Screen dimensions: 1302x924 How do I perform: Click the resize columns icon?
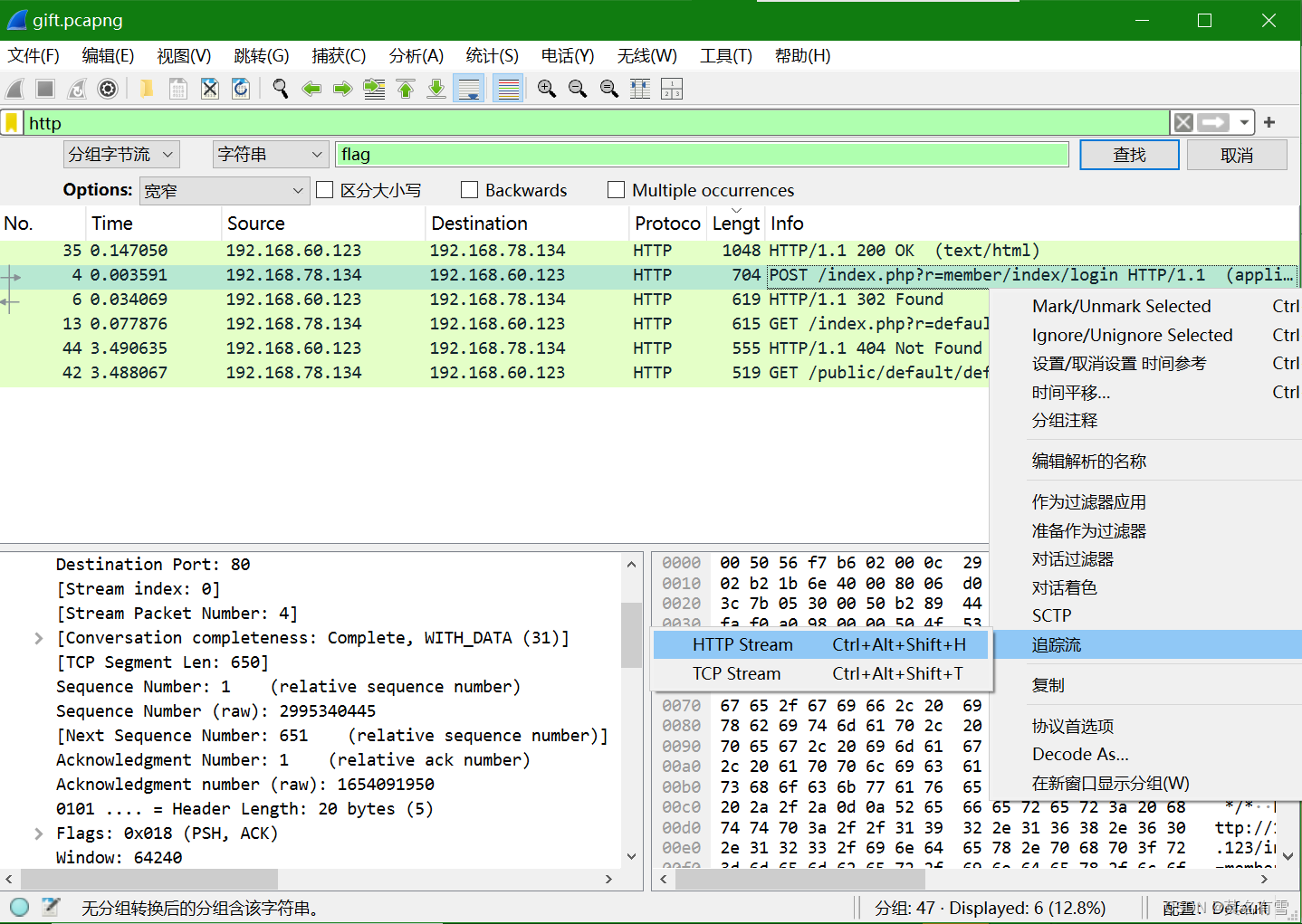[640, 89]
